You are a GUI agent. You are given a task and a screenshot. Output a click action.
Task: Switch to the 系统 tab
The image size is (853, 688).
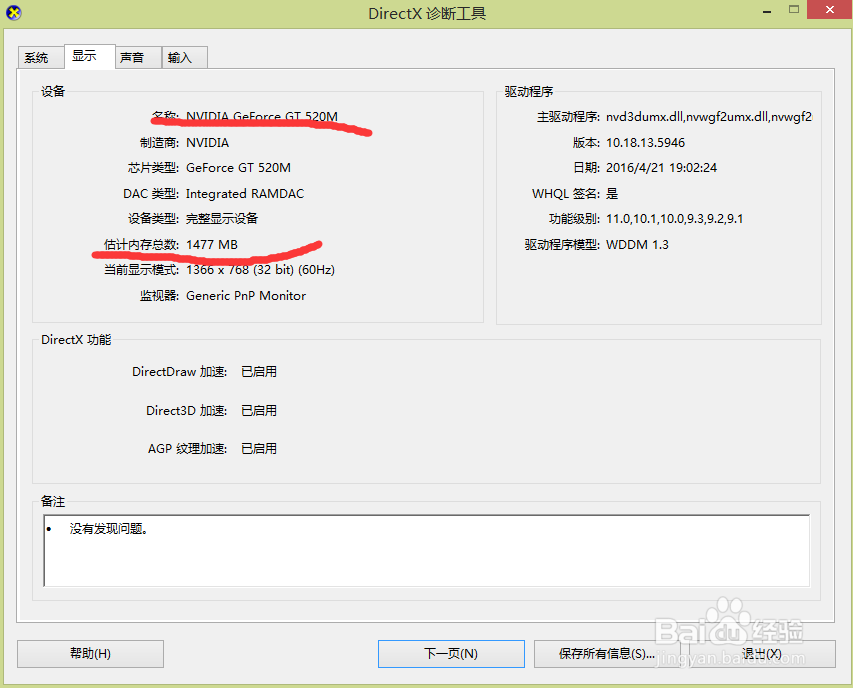[39, 57]
